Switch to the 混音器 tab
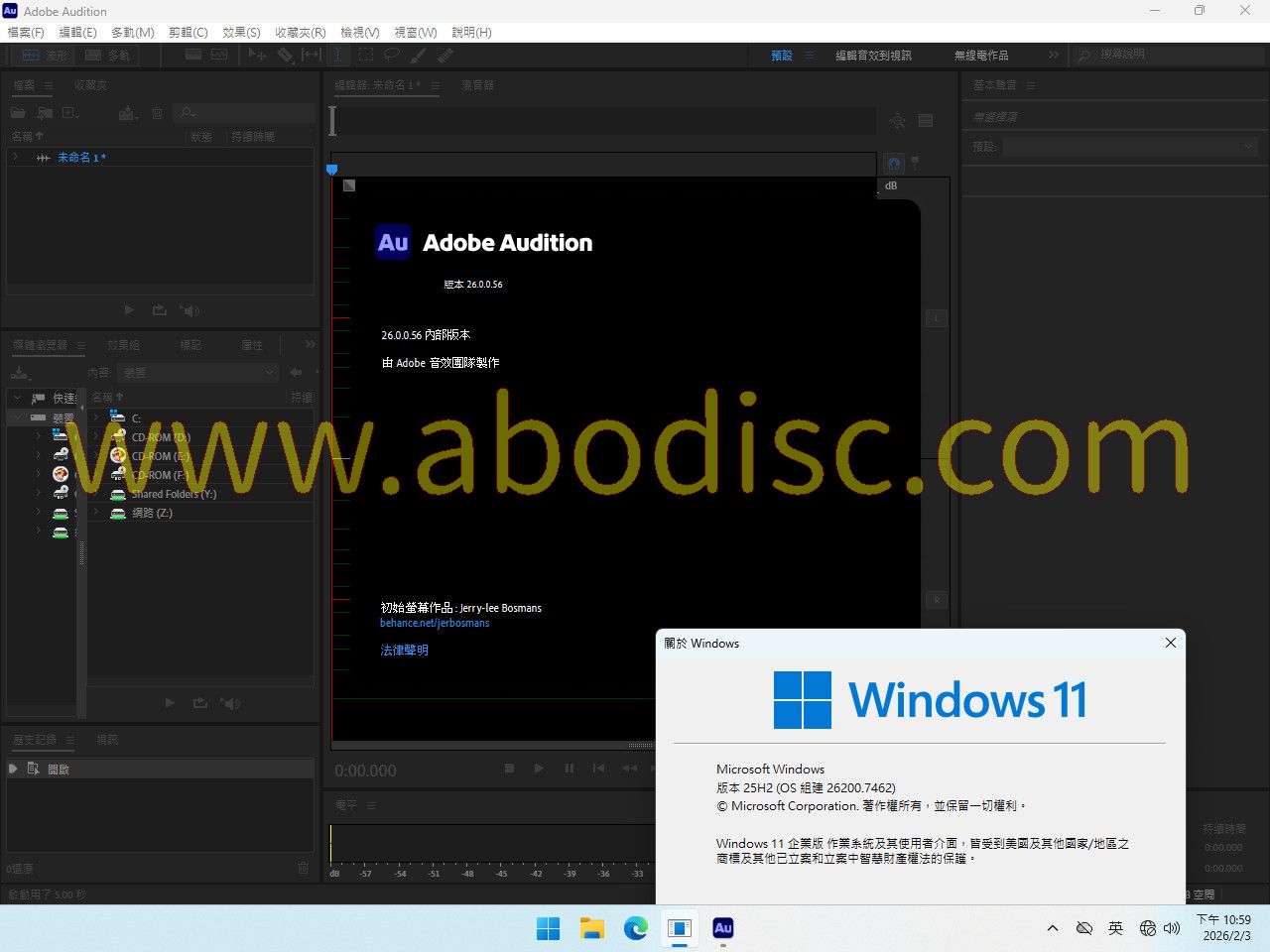The width and height of the screenshot is (1270, 952). coord(477,85)
